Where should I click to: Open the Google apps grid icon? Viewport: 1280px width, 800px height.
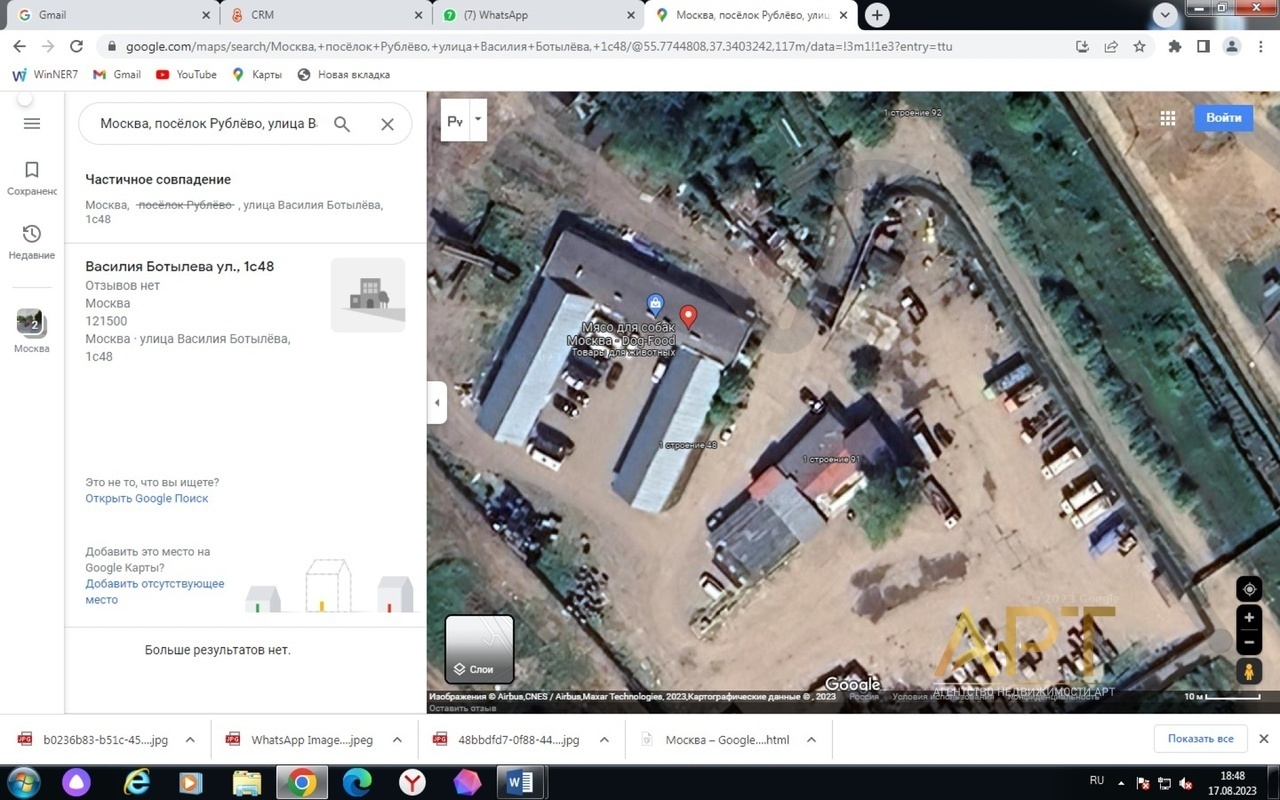tap(1167, 118)
